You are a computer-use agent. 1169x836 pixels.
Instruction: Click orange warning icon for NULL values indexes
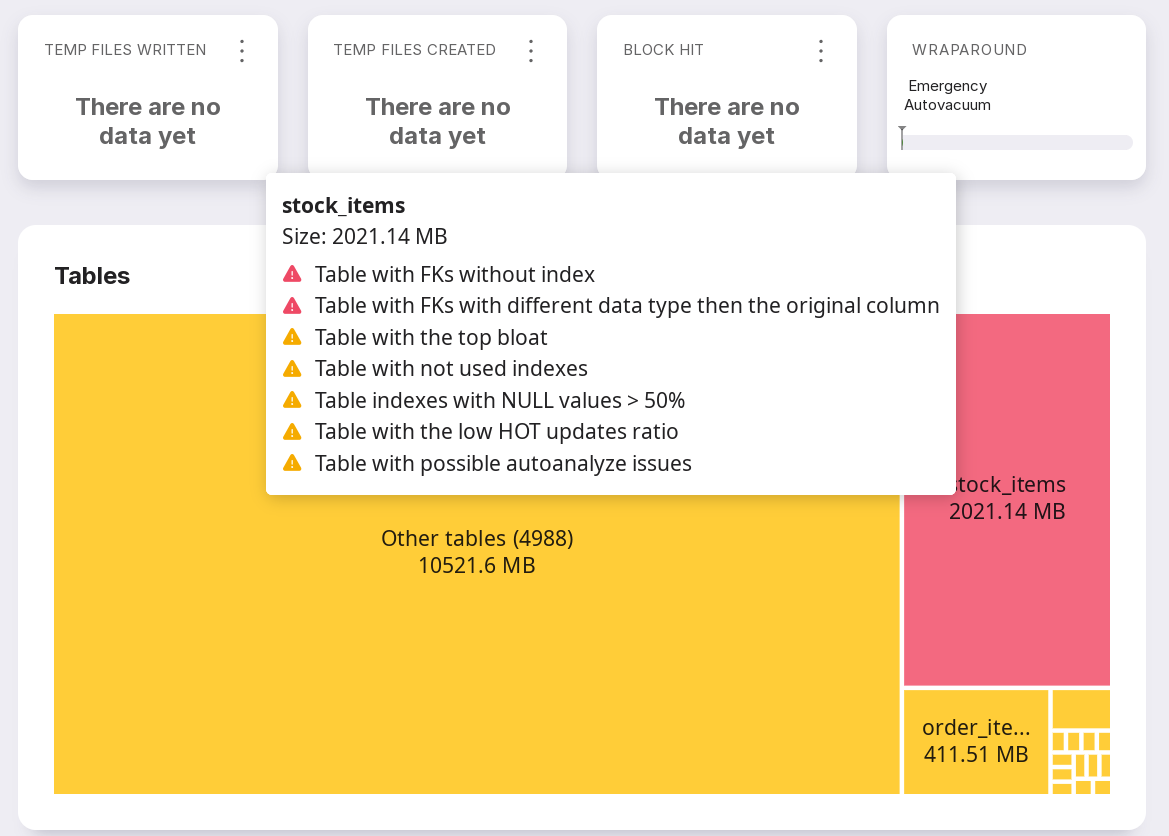pyautogui.click(x=292, y=400)
